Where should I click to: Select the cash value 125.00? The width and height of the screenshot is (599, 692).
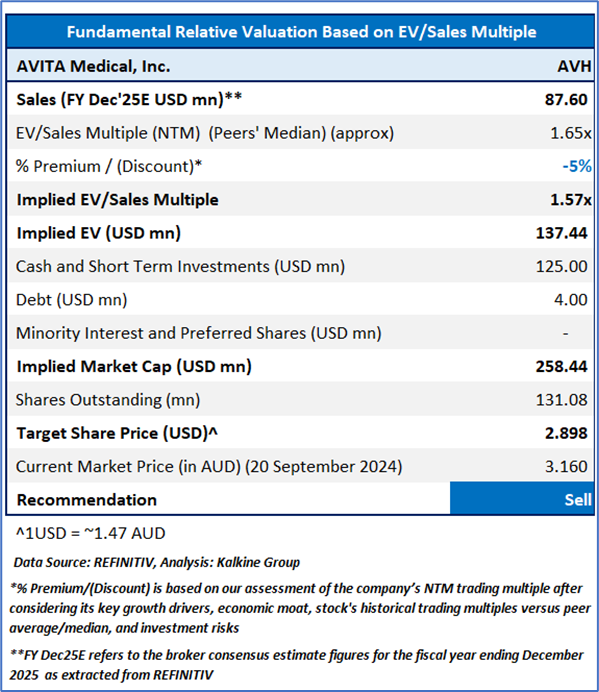tap(561, 267)
